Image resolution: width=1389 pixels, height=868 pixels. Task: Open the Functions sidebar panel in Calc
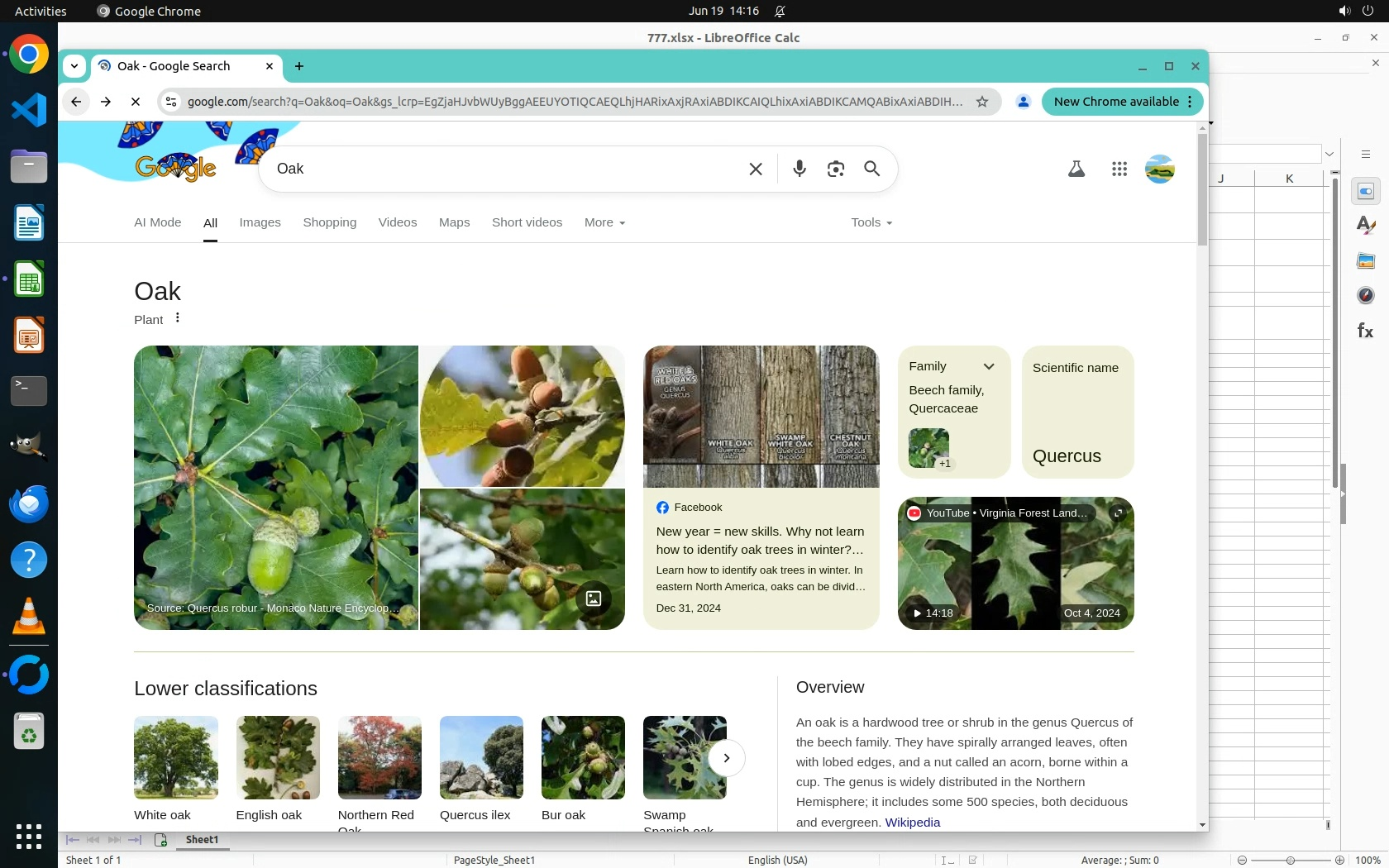[1365, 331]
